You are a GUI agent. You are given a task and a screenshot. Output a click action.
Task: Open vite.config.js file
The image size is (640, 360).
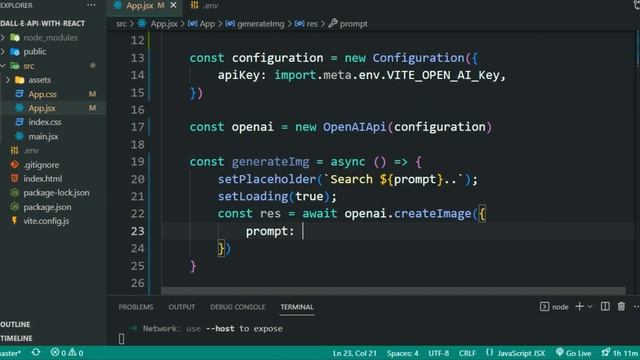click(46, 221)
